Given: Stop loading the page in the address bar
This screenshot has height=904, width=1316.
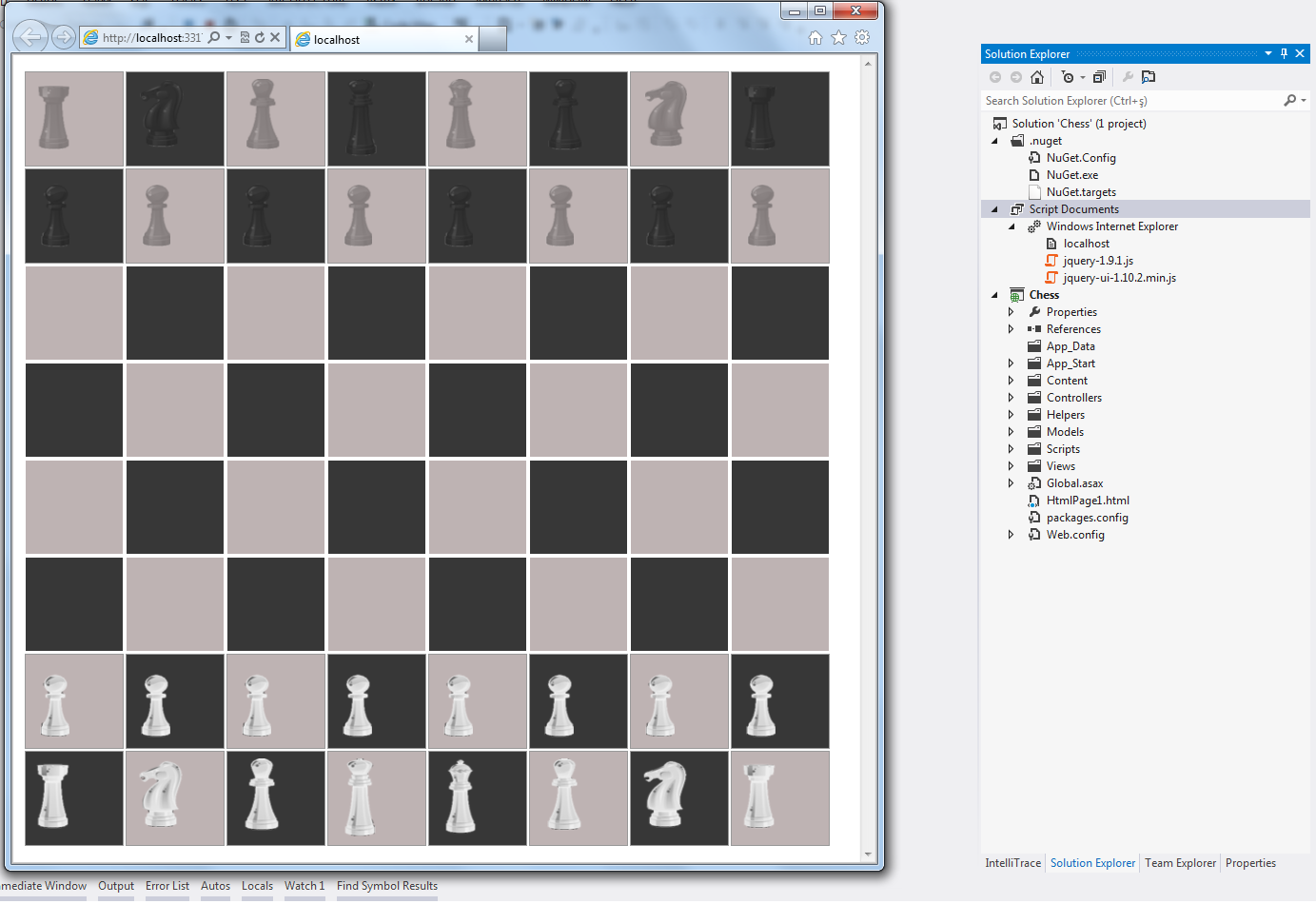Looking at the screenshot, I should pos(275,37).
